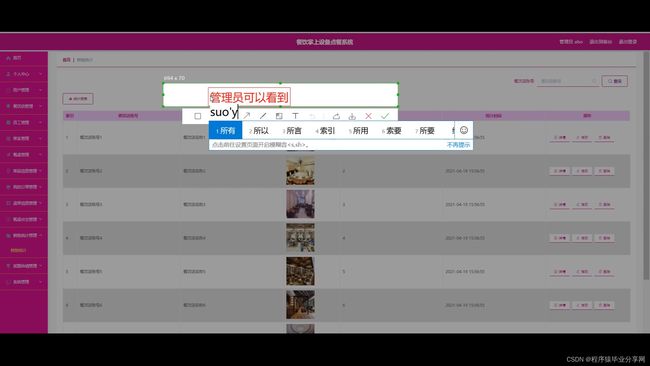Click the undo arrow in screenshot toolbar
The image size is (650, 366).
click(313, 116)
